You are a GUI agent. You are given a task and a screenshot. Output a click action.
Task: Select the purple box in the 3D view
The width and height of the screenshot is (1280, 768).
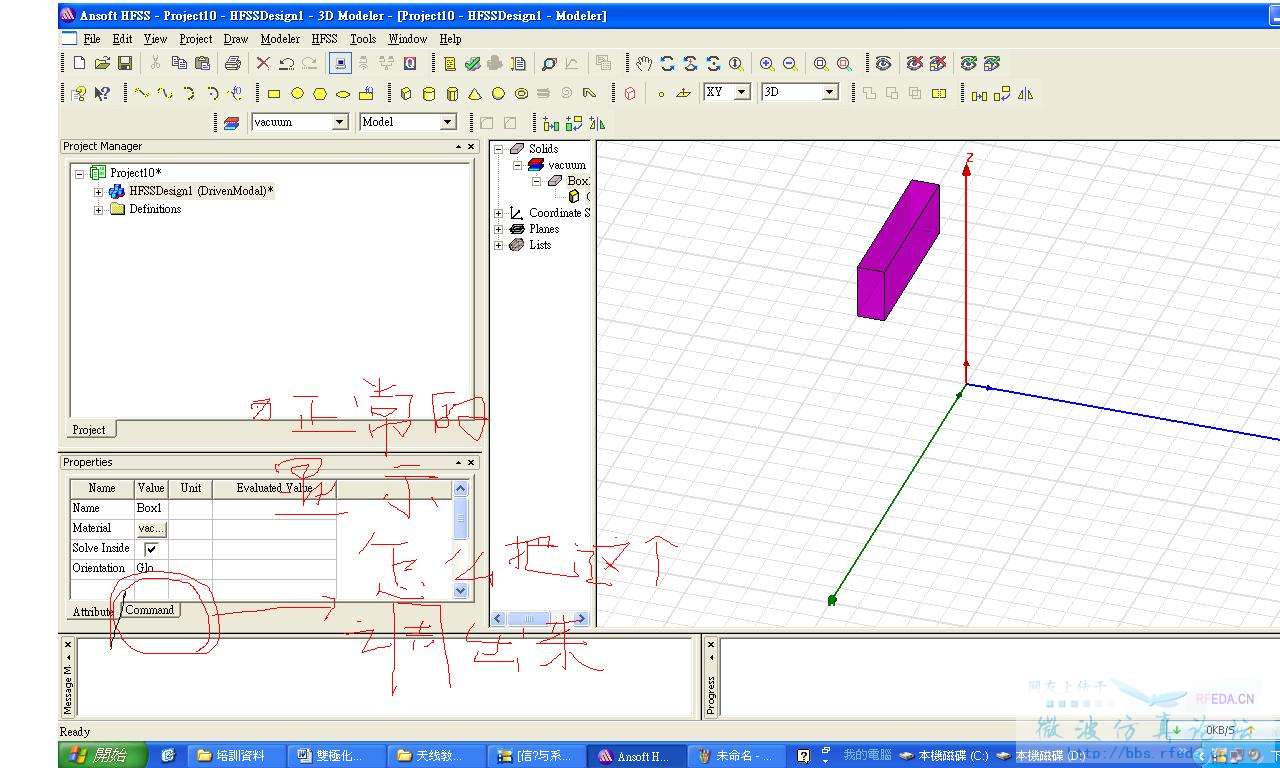pyautogui.click(x=898, y=251)
